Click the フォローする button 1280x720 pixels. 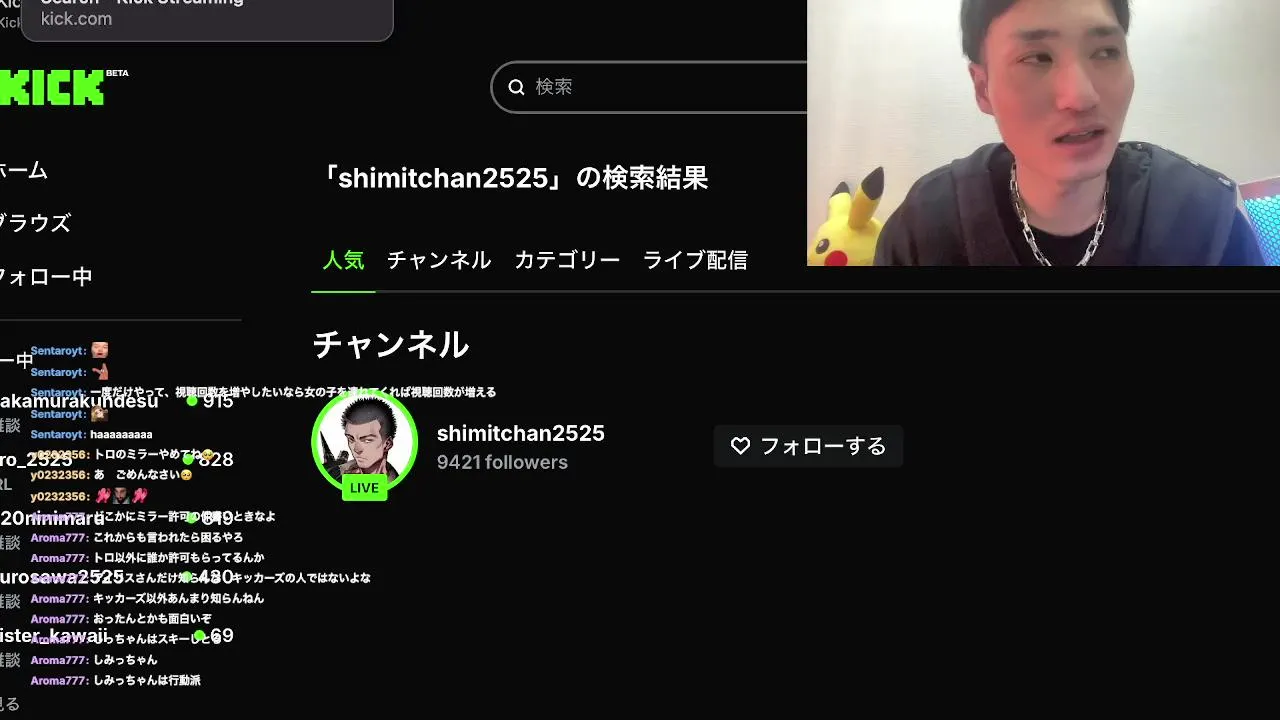(808, 446)
